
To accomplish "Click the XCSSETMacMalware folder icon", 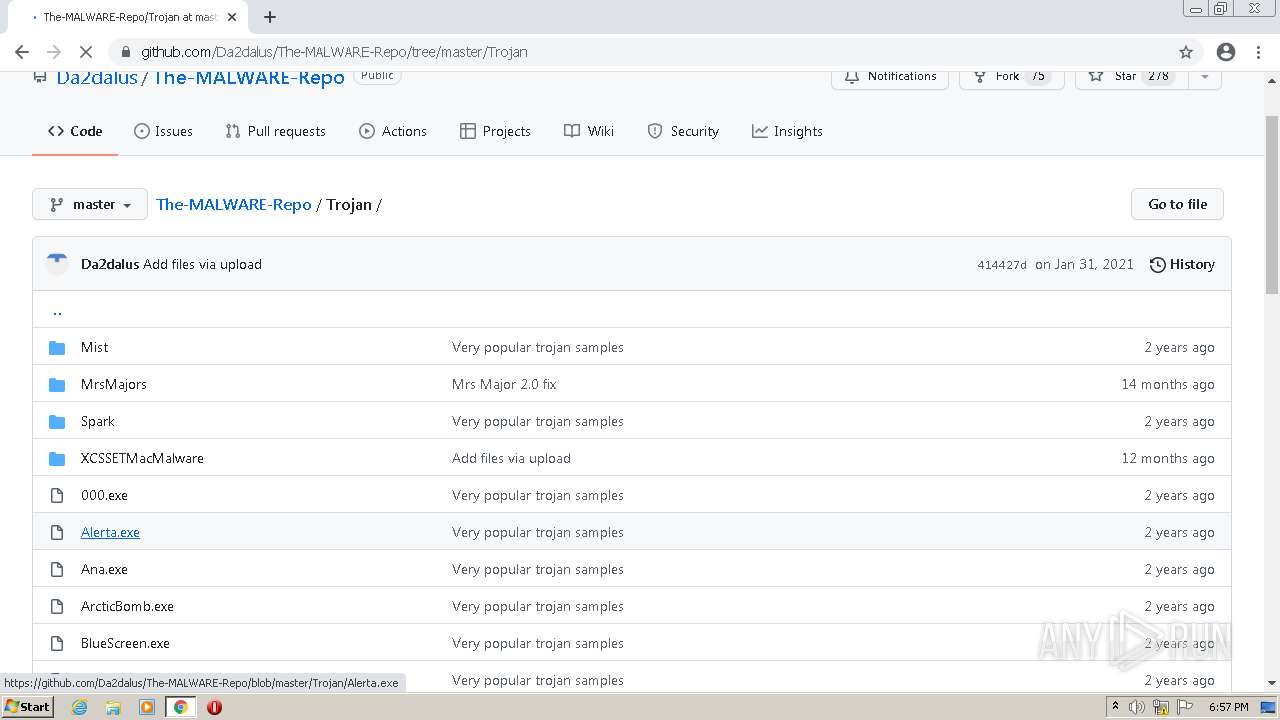I will [57, 459].
